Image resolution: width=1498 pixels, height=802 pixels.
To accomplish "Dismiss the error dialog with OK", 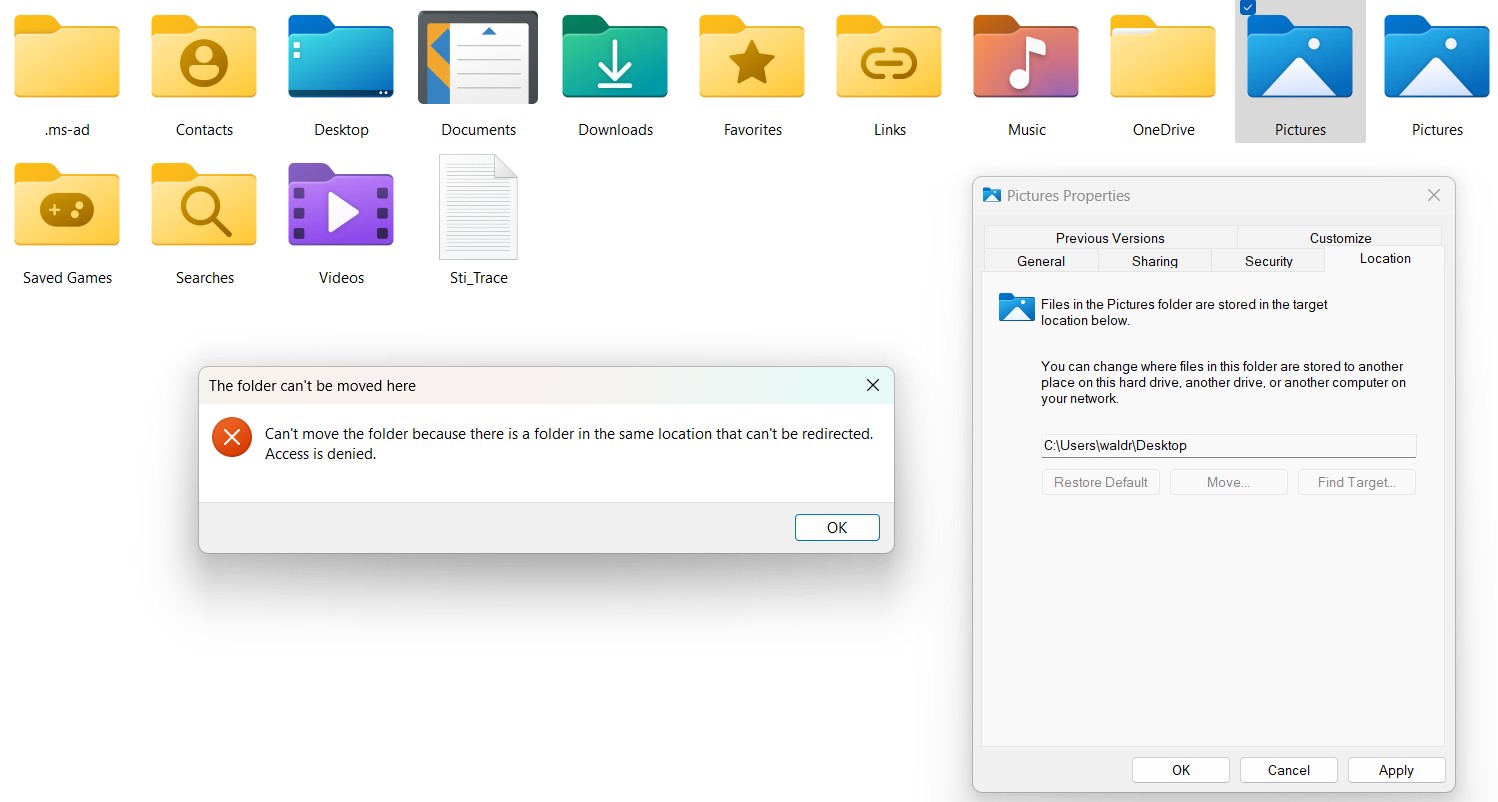I will pos(837,528).
